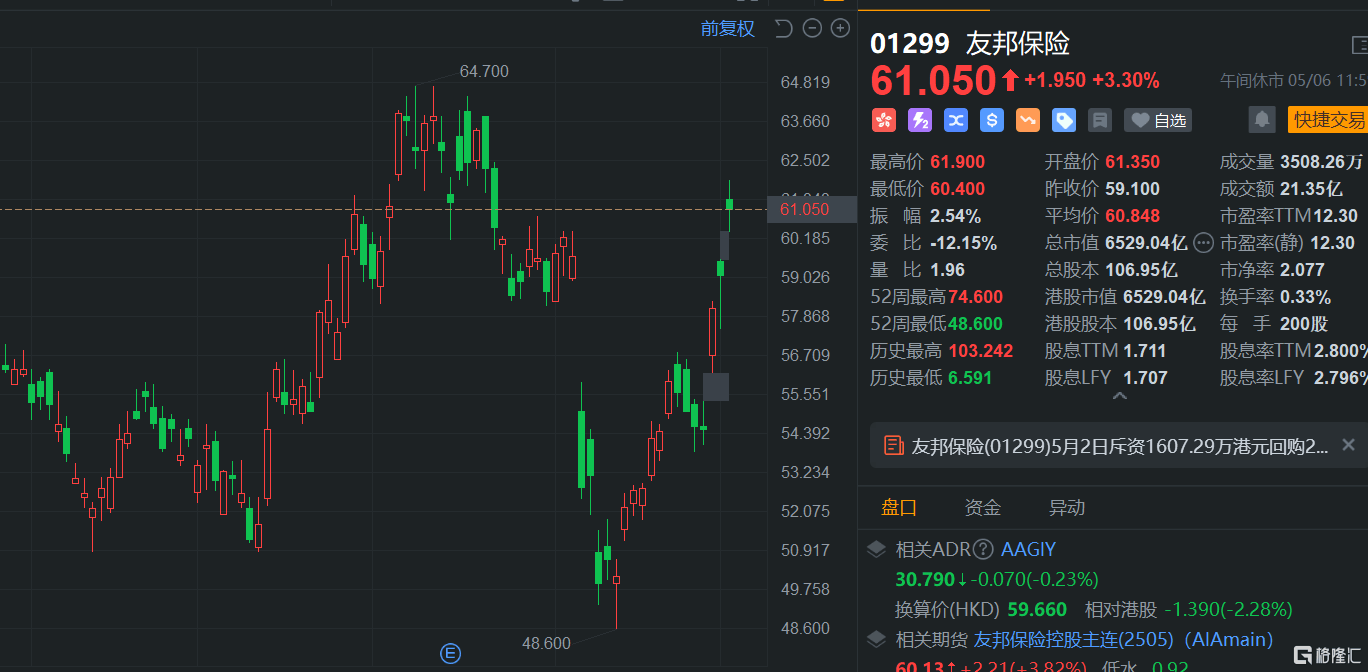Click the 最高价 value 61.900
The height and width of the screenshot is (672, 1368).
[957, 162]
